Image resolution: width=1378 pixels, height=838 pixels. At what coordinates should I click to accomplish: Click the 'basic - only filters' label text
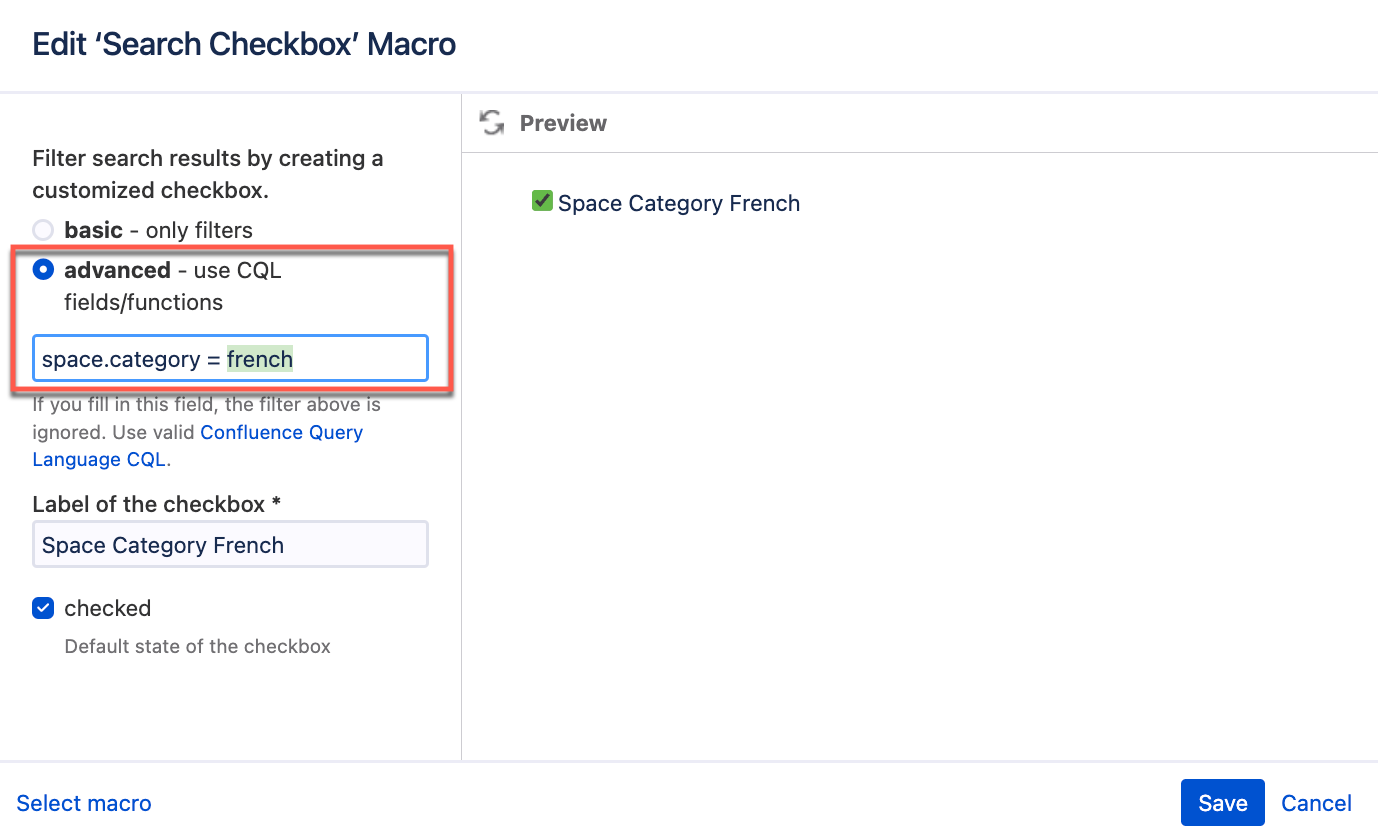(x=158, y=230)
